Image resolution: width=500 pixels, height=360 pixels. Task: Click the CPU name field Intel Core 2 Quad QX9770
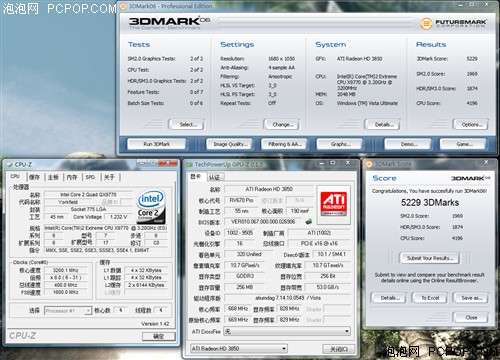click(88, 194)
